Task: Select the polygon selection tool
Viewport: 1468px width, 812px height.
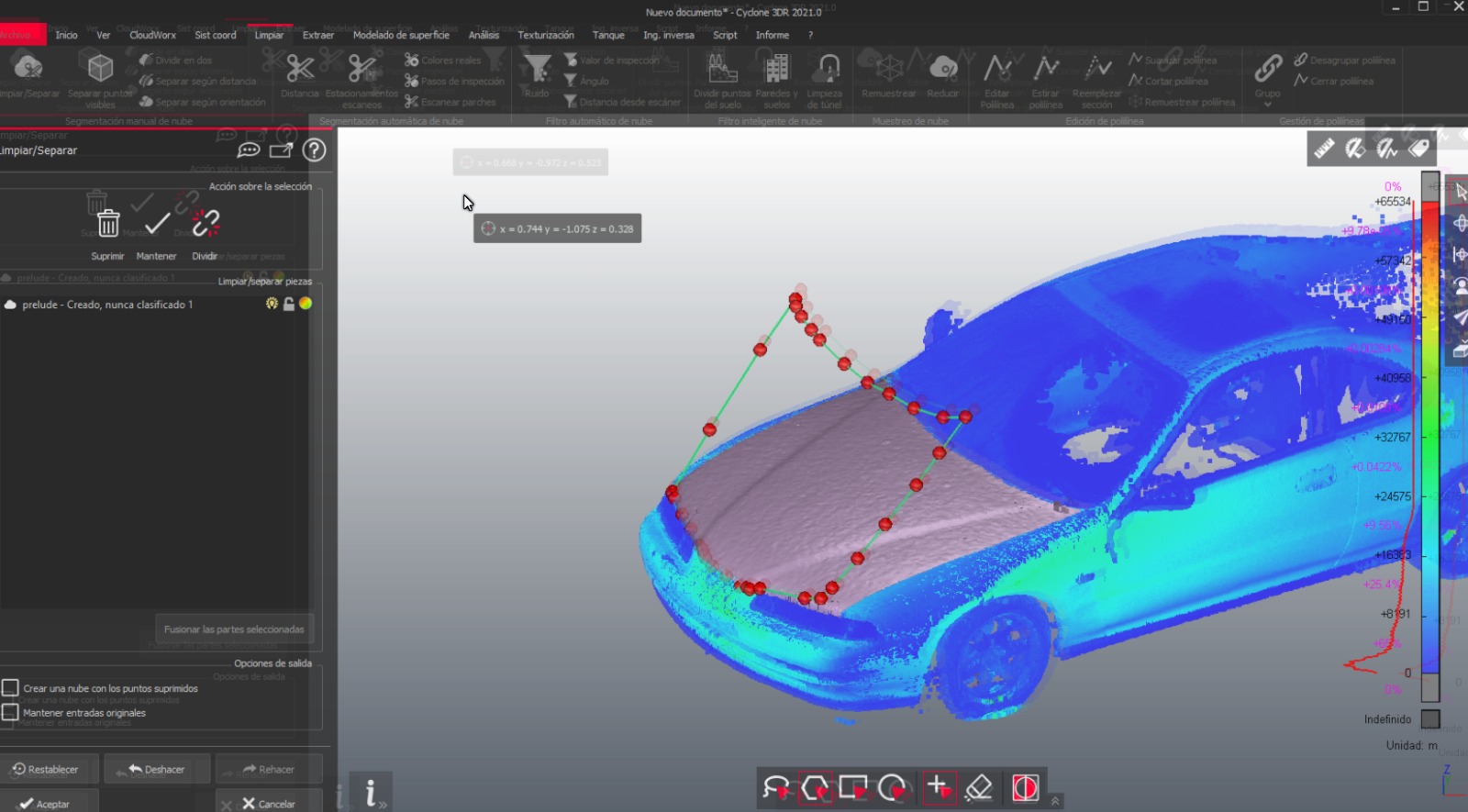Action: coord(815,788)
